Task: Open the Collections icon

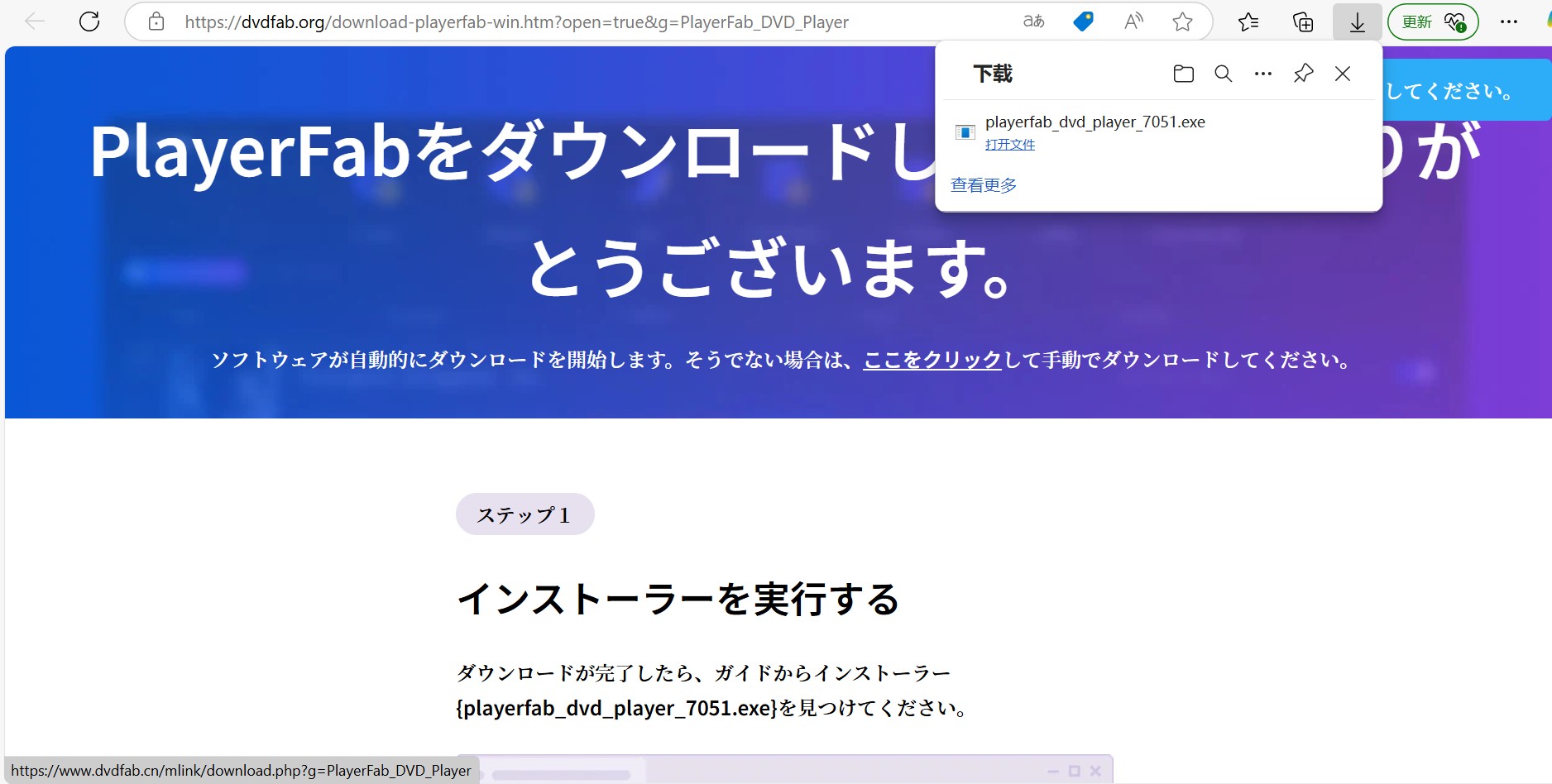Action: (x=1303, y=22)
